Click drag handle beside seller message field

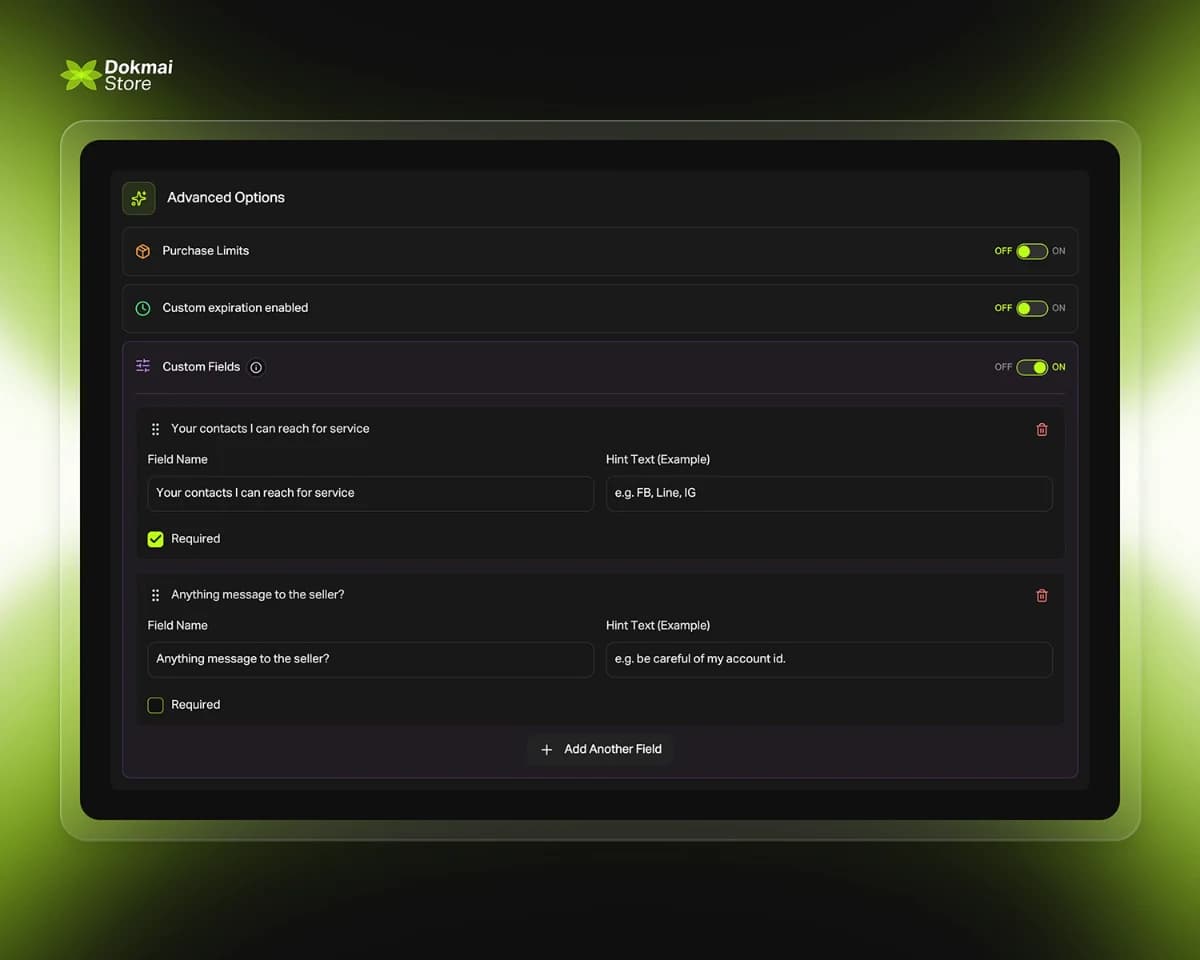pyautogui.click(x=155, y=595)
